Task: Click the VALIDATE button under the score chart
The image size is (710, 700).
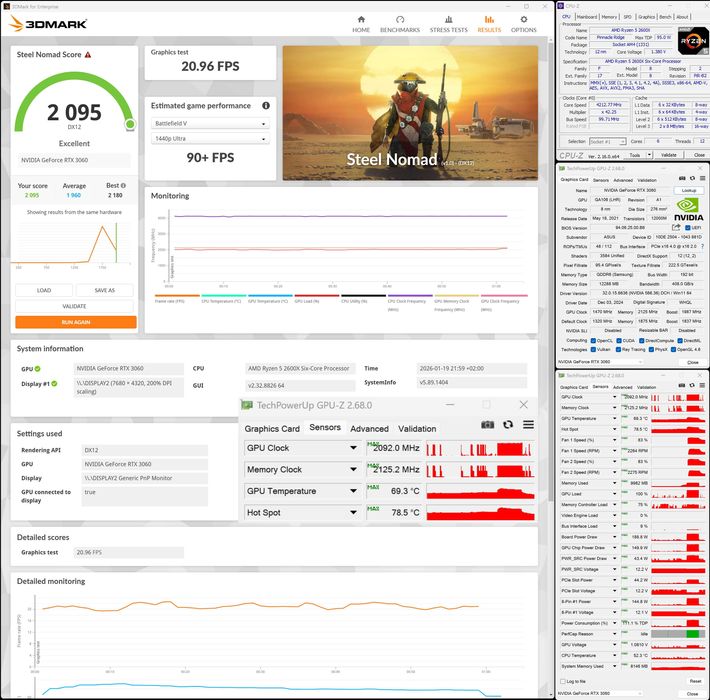Action: [74, 307]
